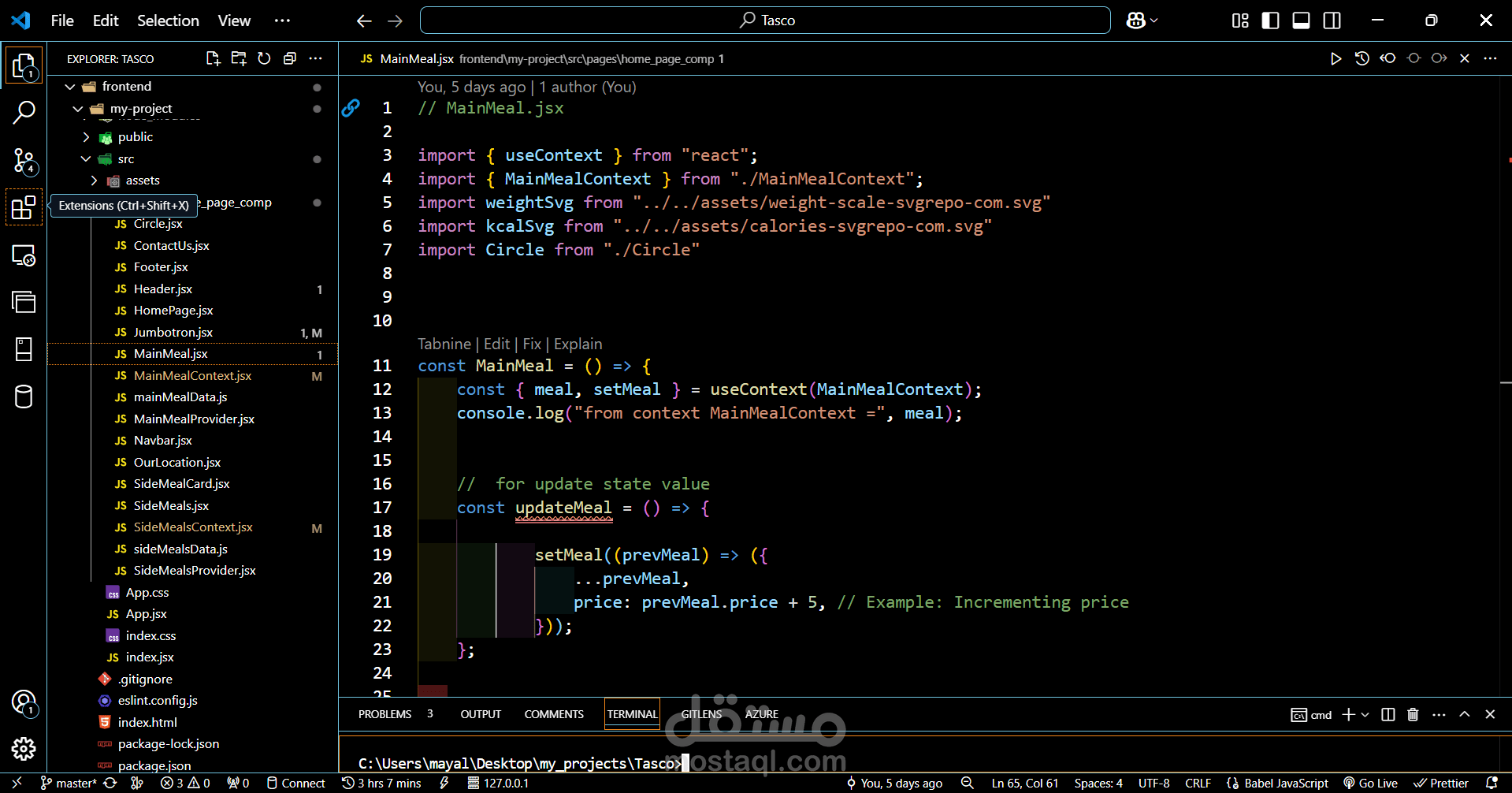Open Source Control view with 4 changes

pos(24,161)
